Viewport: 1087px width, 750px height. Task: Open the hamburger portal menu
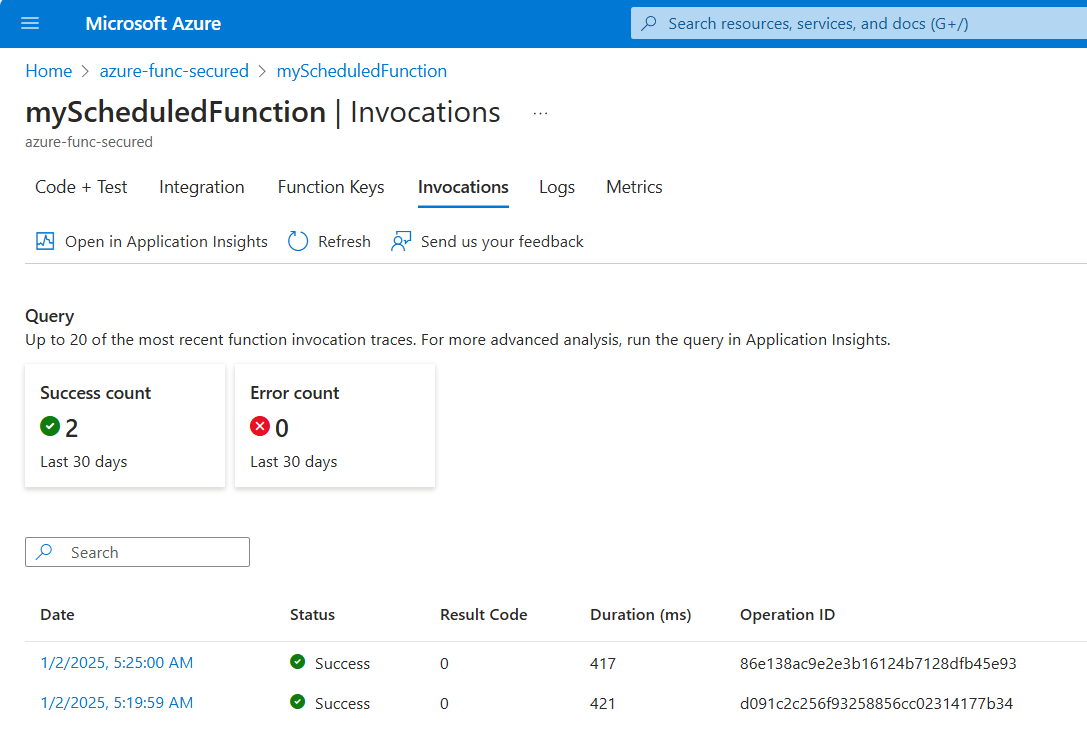29,23
